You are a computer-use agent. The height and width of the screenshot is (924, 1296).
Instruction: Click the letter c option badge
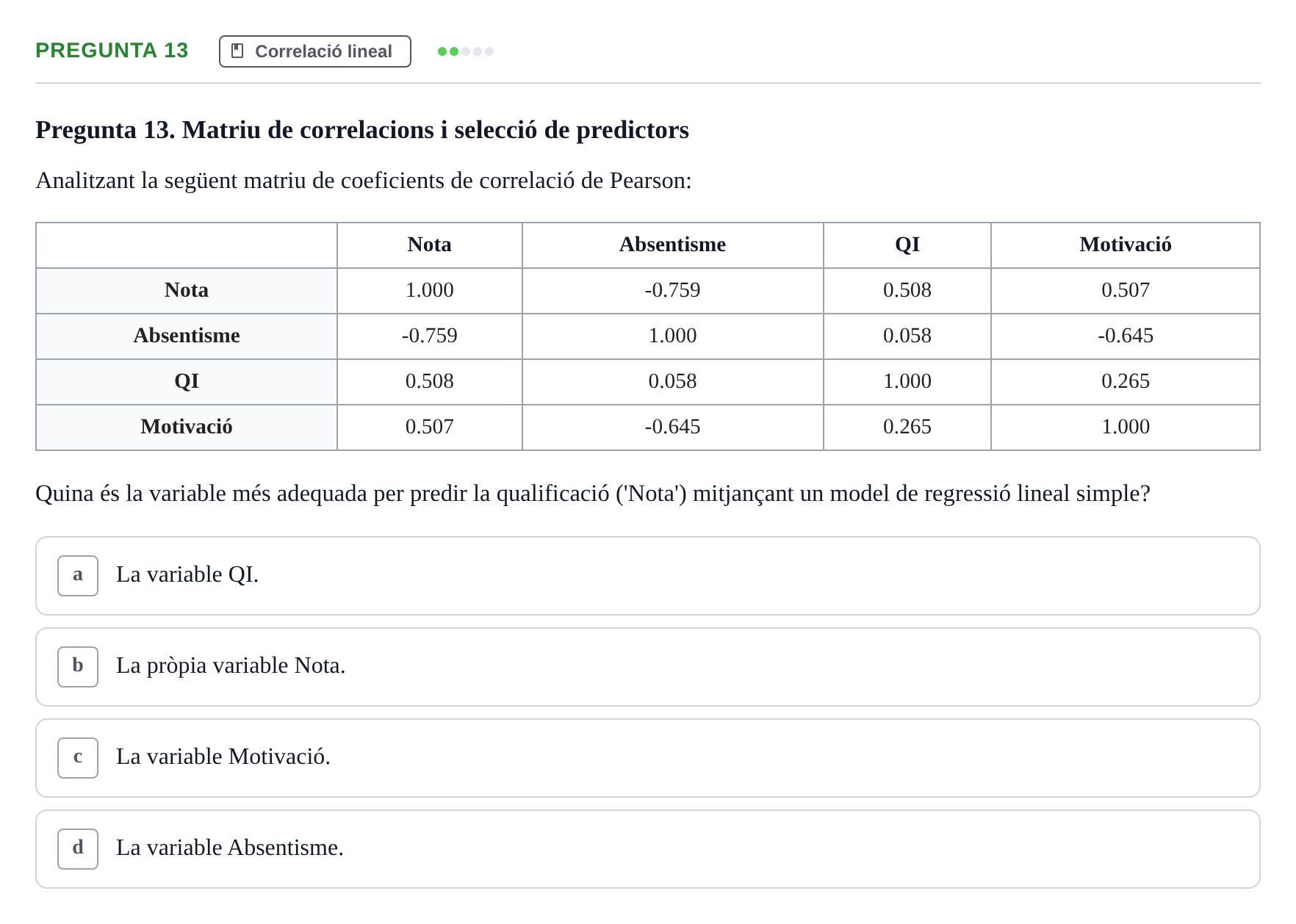[78, 758]
